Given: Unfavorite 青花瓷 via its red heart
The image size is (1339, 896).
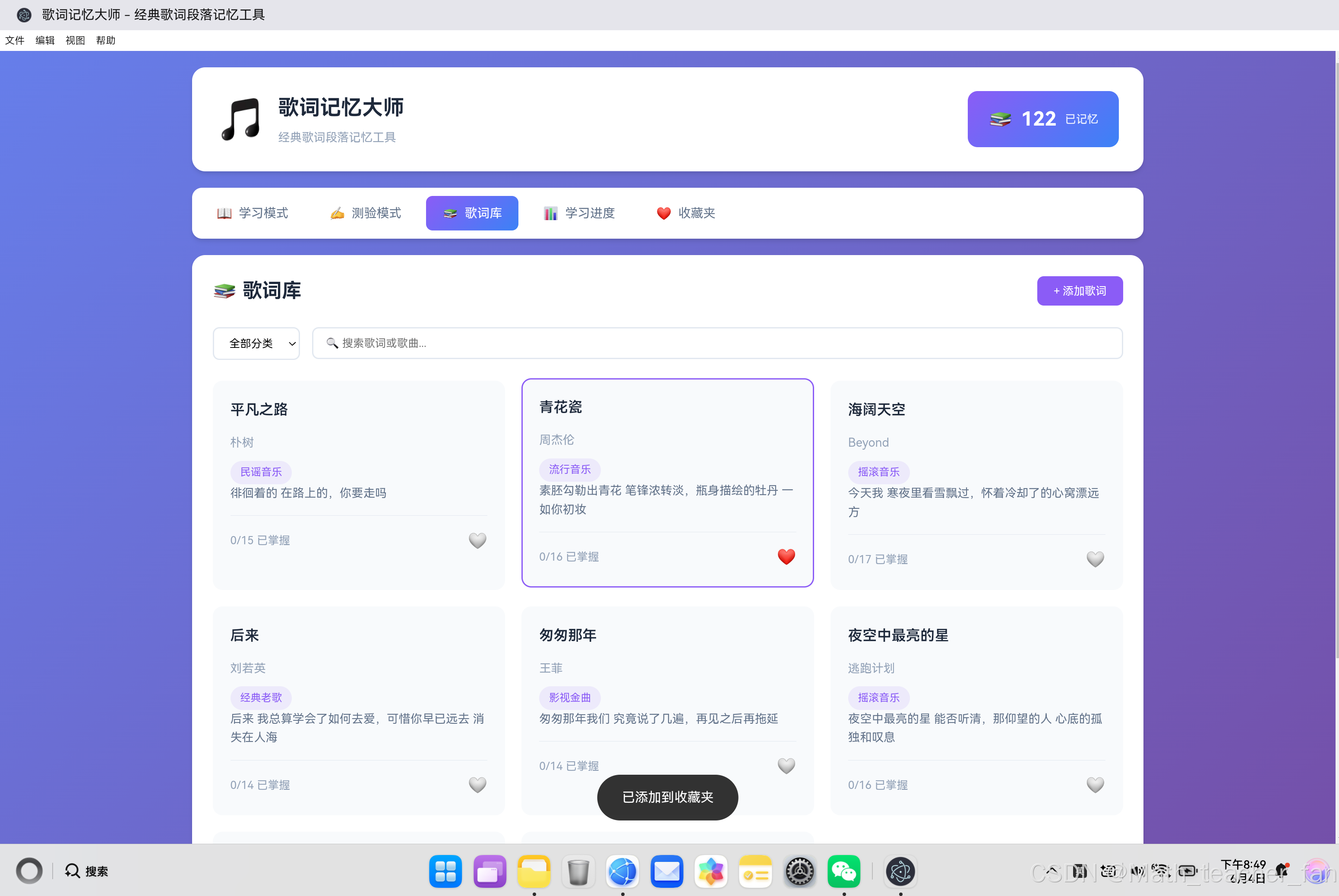Looking at the screenshot, I should point(786,557).
